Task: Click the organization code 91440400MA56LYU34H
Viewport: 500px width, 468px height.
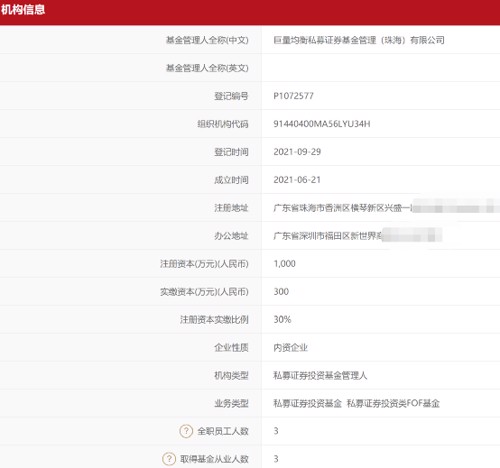Action: pyautogui.click(x=322, y=124)
